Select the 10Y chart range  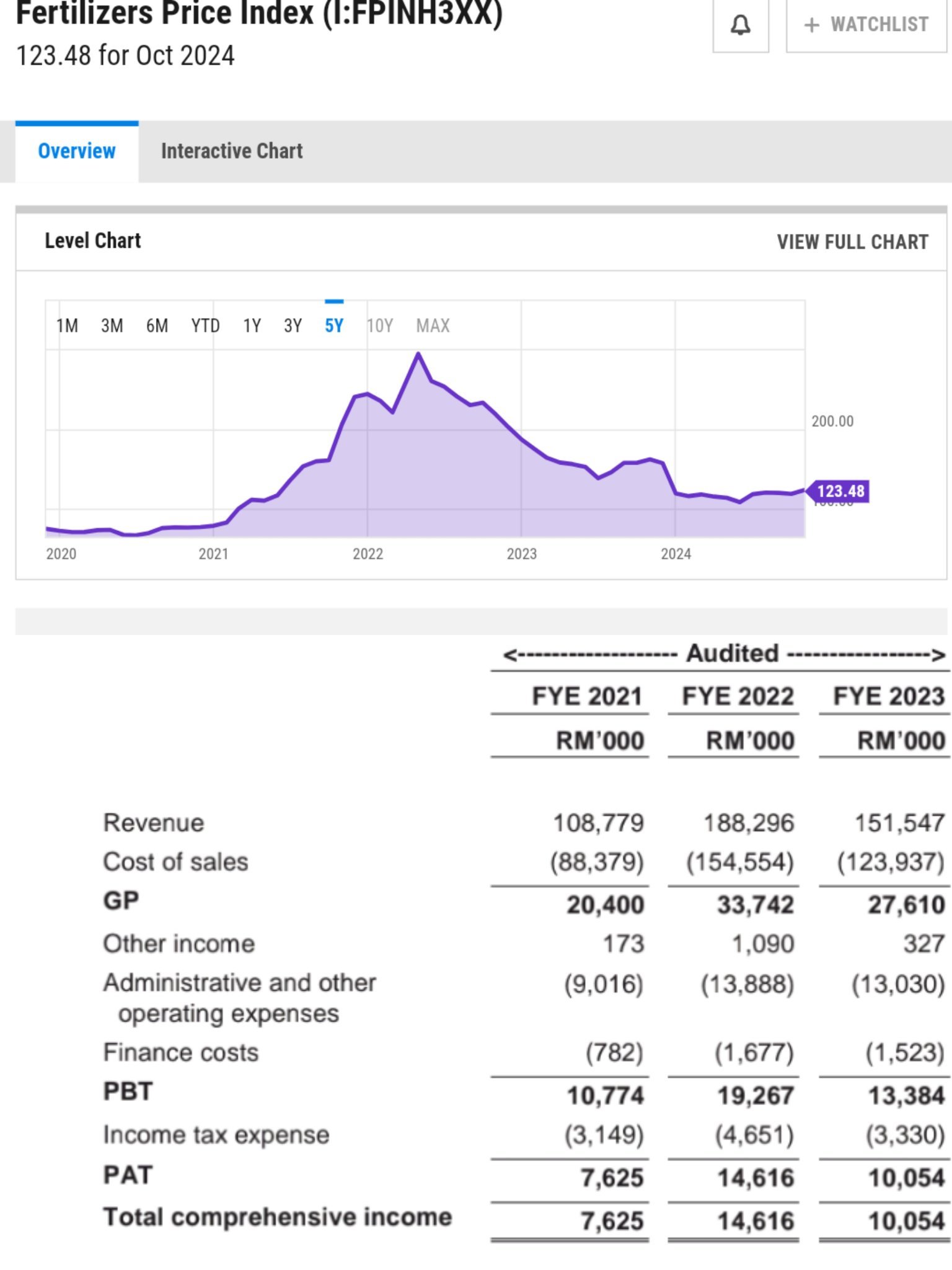pyautogui.click(x=380, y=326)
